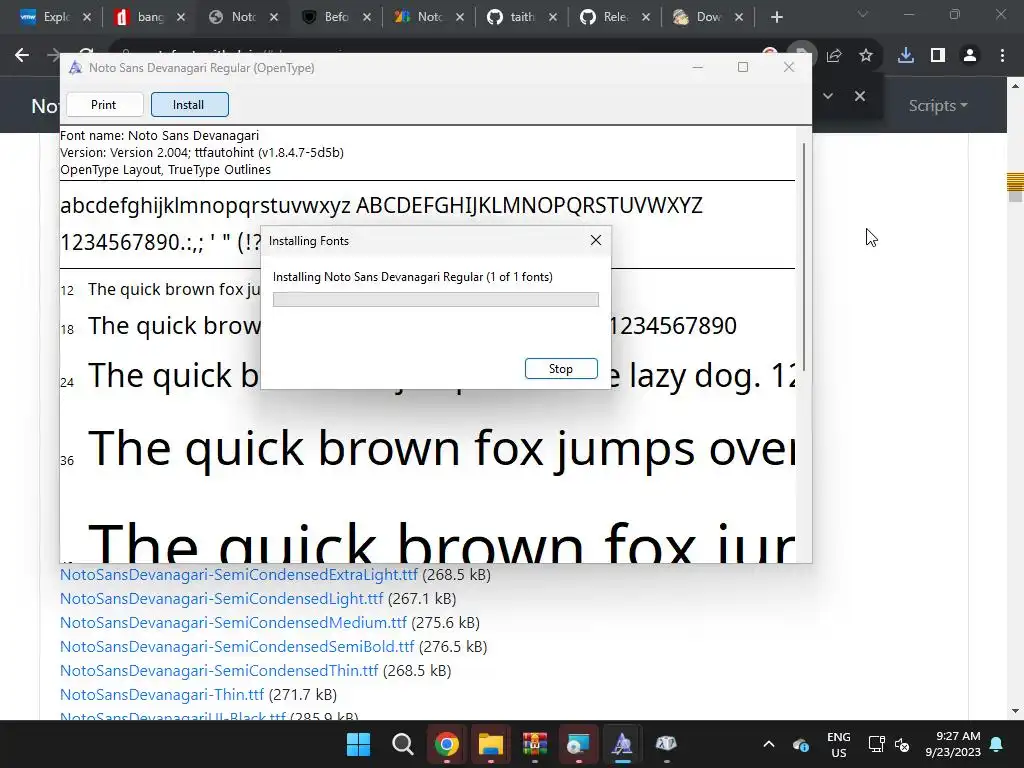Open Chrome tab search chevron
1024x768 pixels.
click(863, 14)
